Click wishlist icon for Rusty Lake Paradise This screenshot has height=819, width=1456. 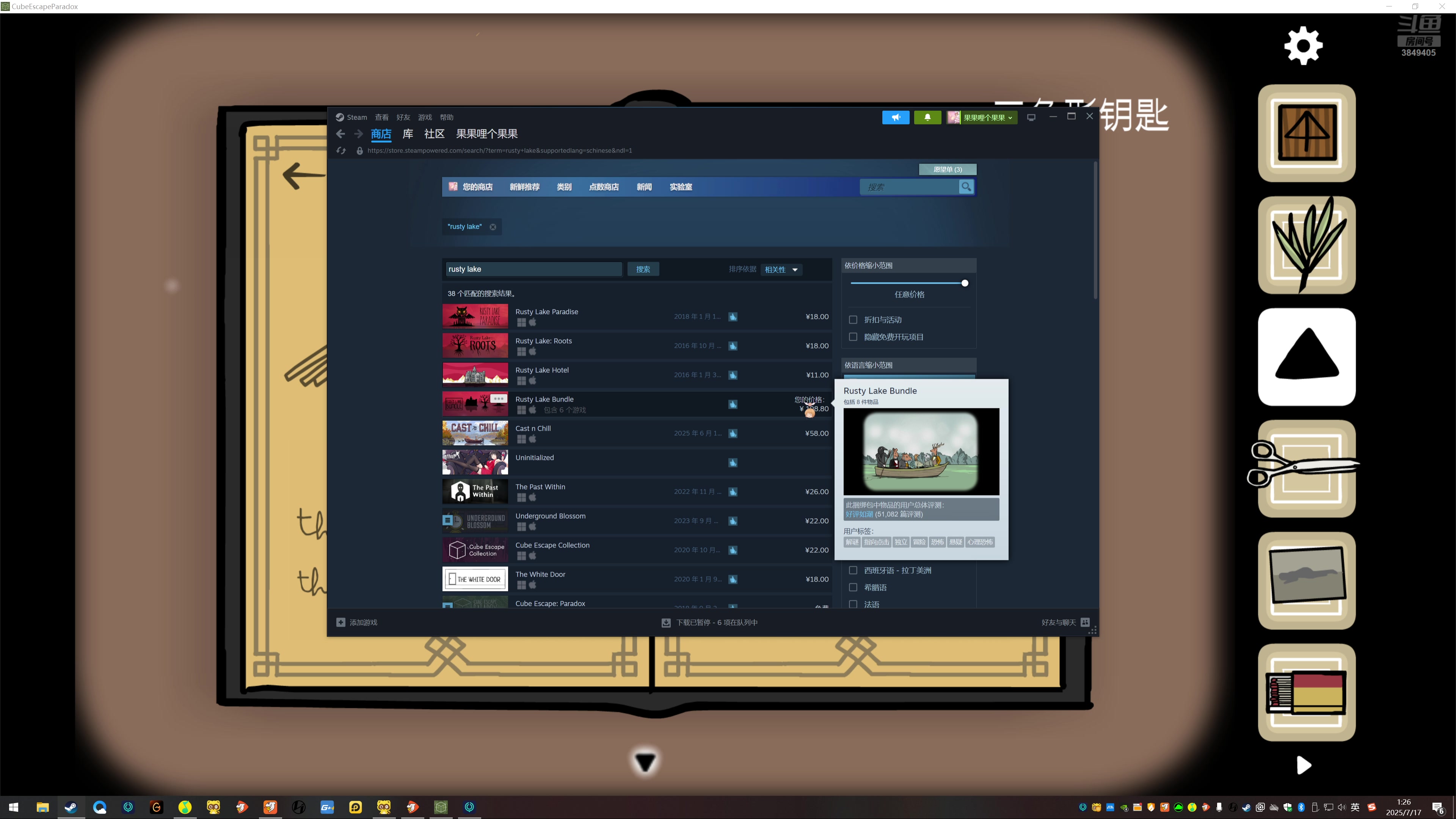pos(733,317)
